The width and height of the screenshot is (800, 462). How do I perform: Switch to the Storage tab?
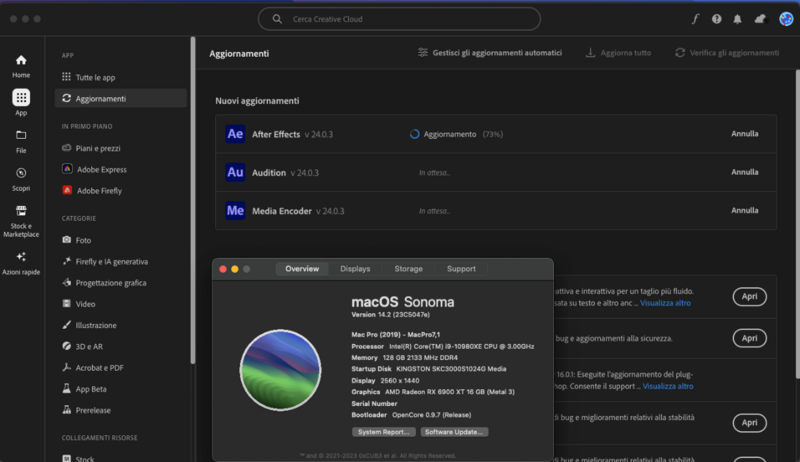[408, 269]
